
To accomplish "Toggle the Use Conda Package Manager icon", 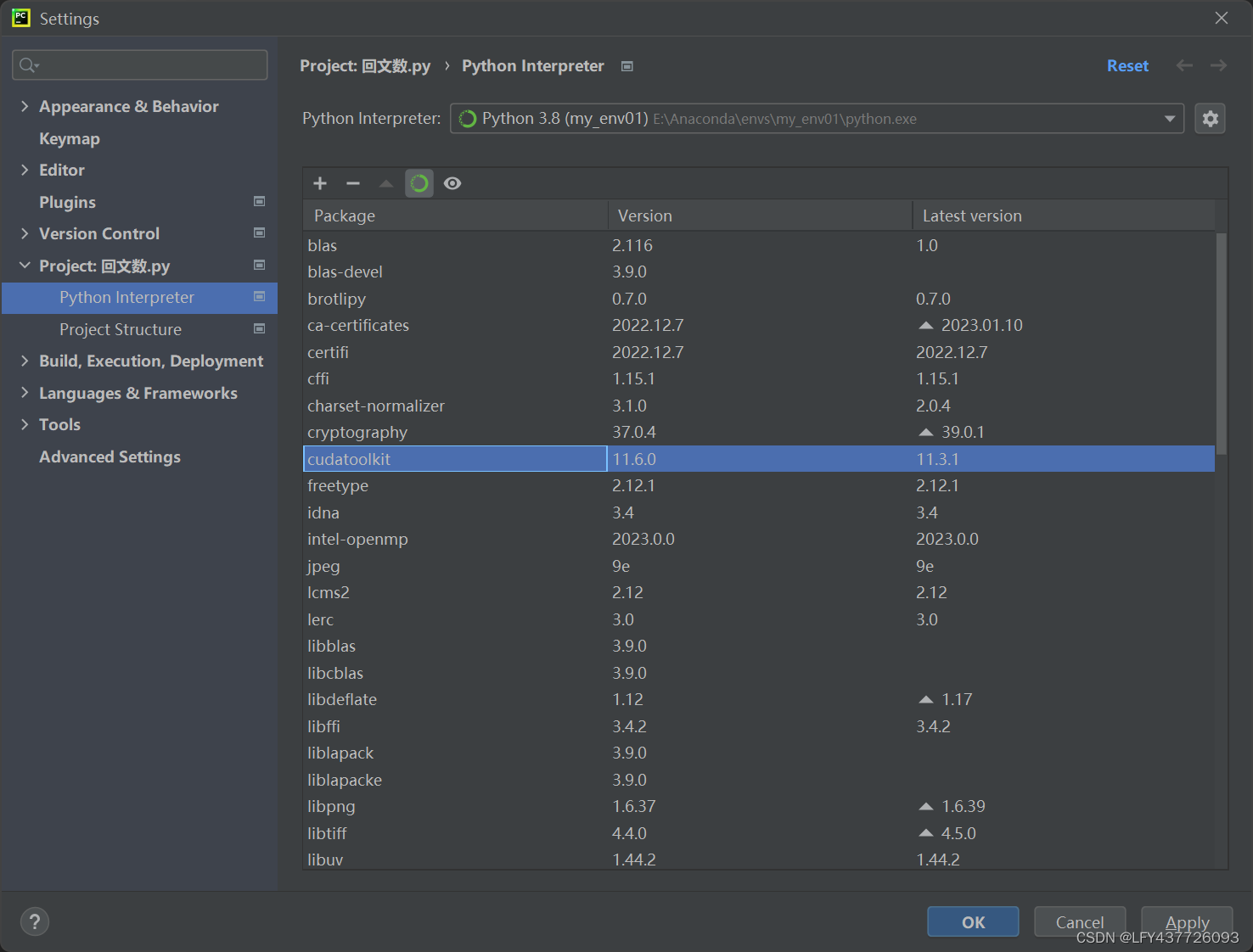I will point(419,183).
